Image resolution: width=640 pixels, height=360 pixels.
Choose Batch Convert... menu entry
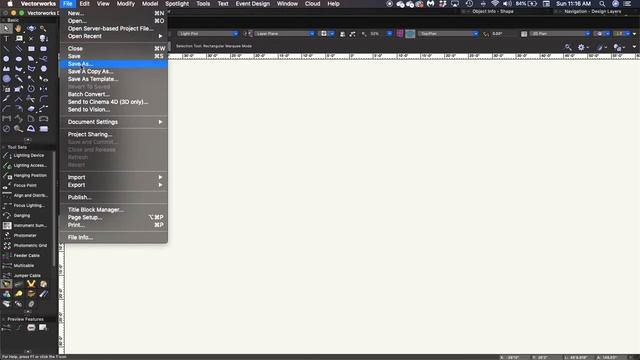[x=113, y=94]
